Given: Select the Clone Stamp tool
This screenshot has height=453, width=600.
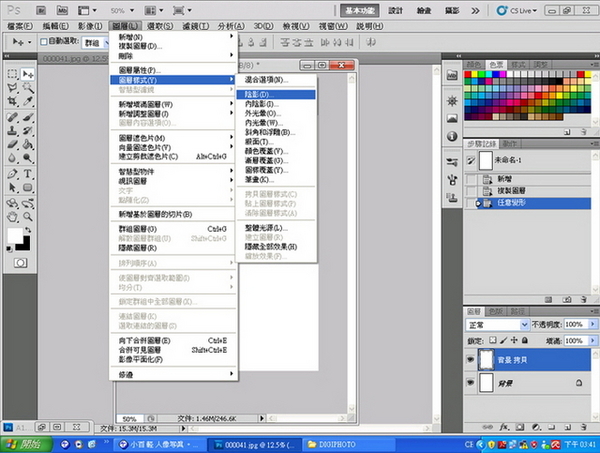Looking at the screenshot, I should click(x=12, y=130).
